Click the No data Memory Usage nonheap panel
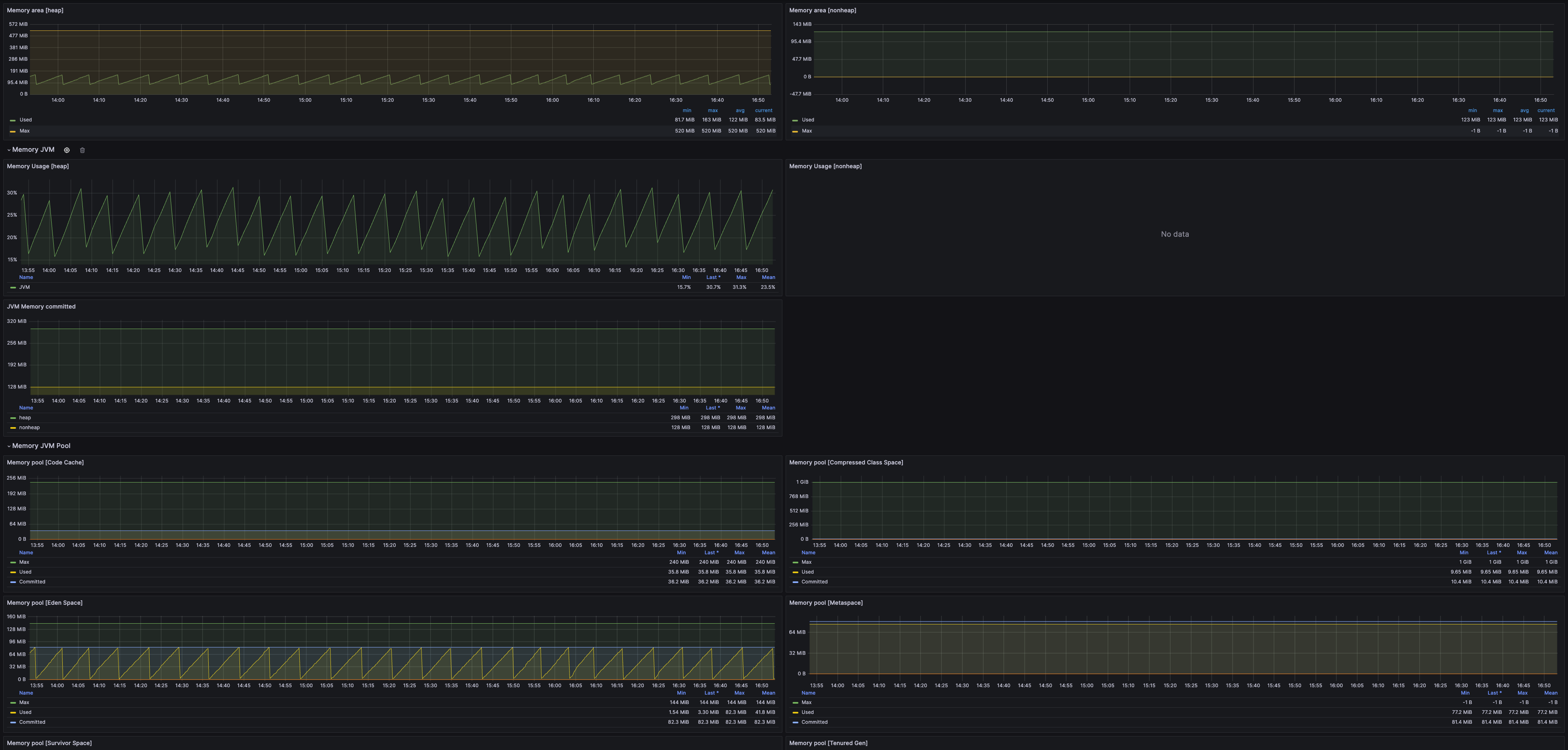This screenshot has width=1568, height=750. tap(1174, 234)
